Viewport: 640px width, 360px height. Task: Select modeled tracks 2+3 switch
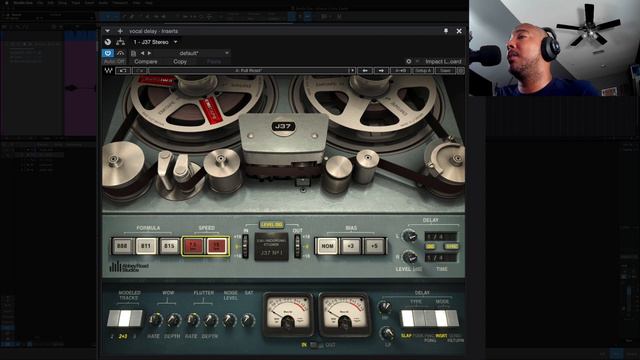click(124, 319)
